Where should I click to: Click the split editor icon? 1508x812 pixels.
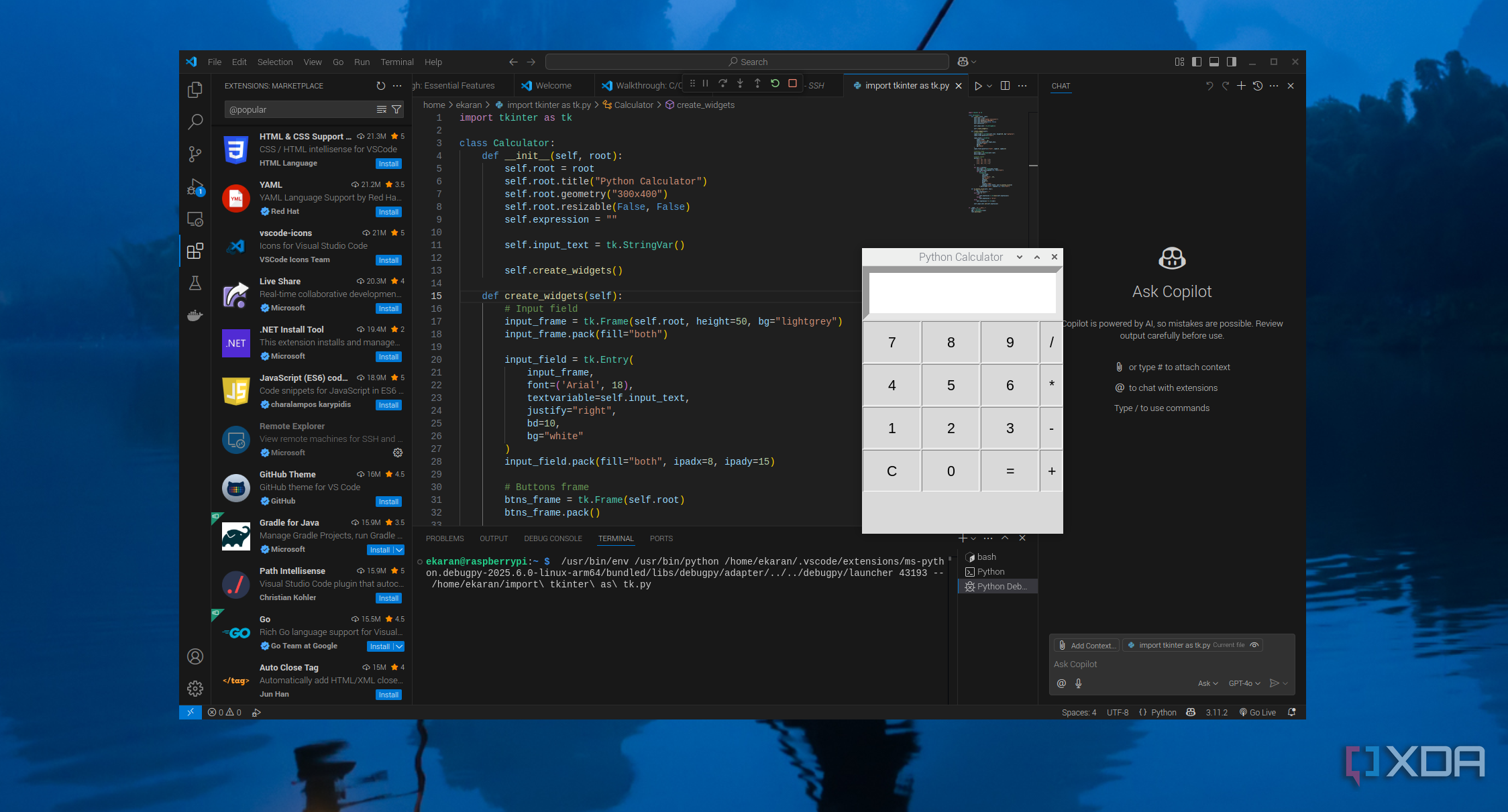click(x=1005, y=86)
